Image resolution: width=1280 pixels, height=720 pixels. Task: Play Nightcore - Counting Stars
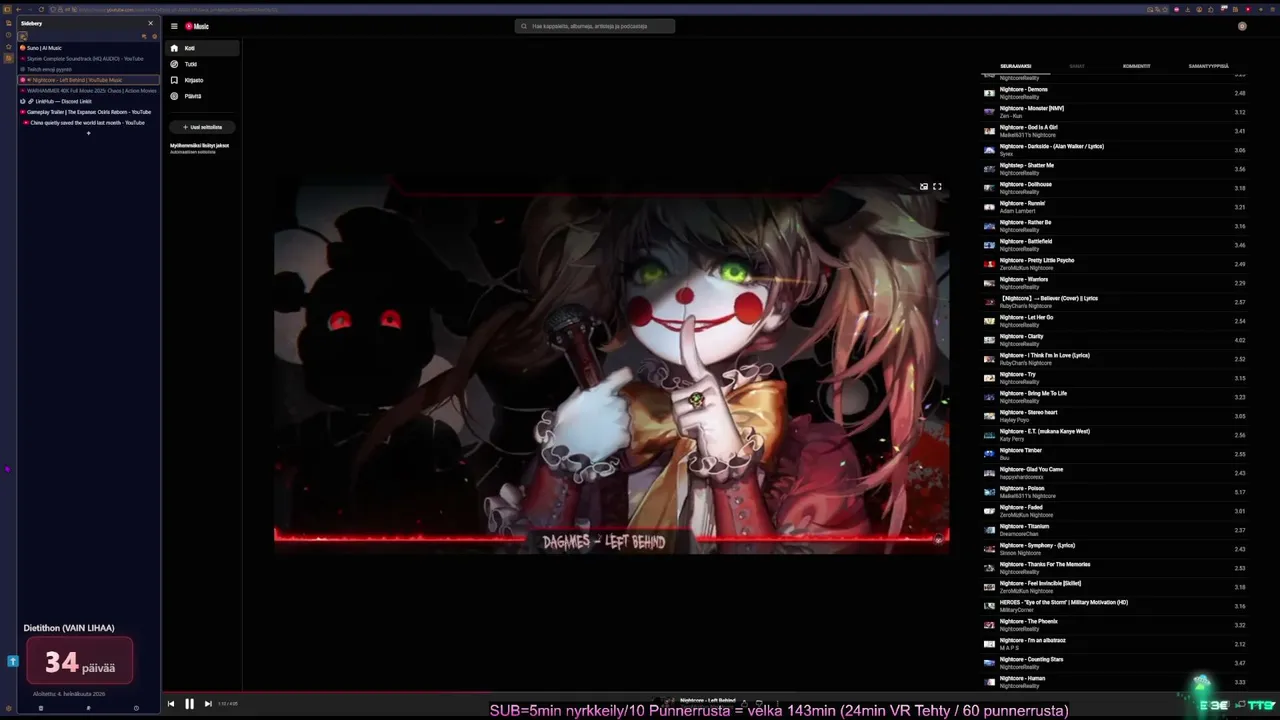[1115, 663]
